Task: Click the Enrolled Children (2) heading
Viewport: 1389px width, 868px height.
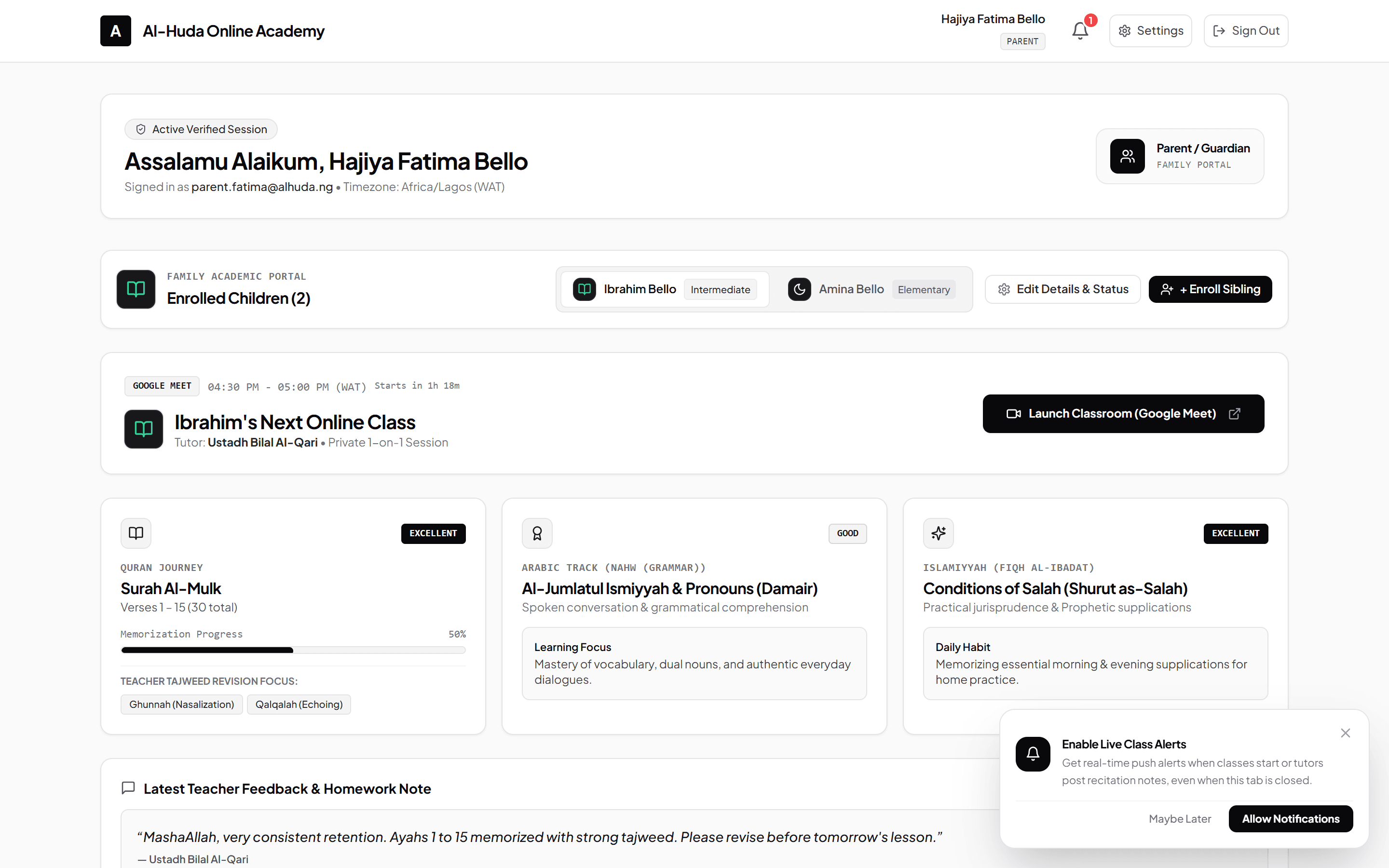Action: pos(238,298)
